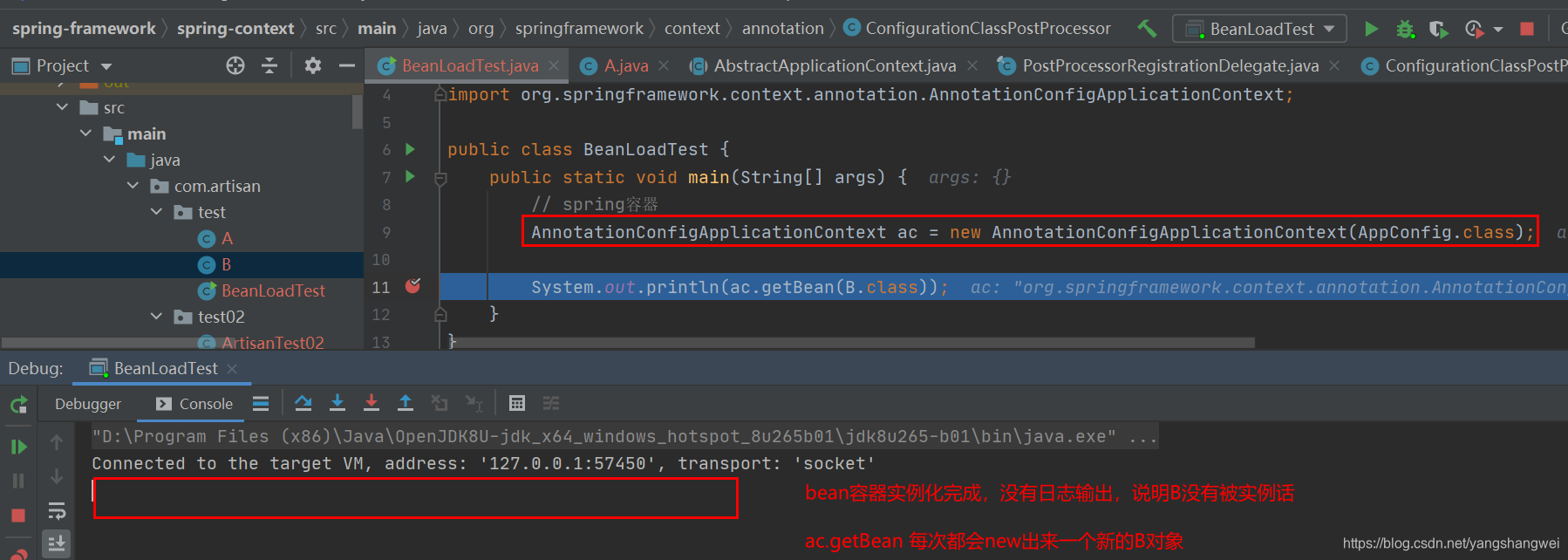Viewport: 1568px width, 560px height.
Task: Collapse the src folder in Project tree
Action: (x=62, y=107)
